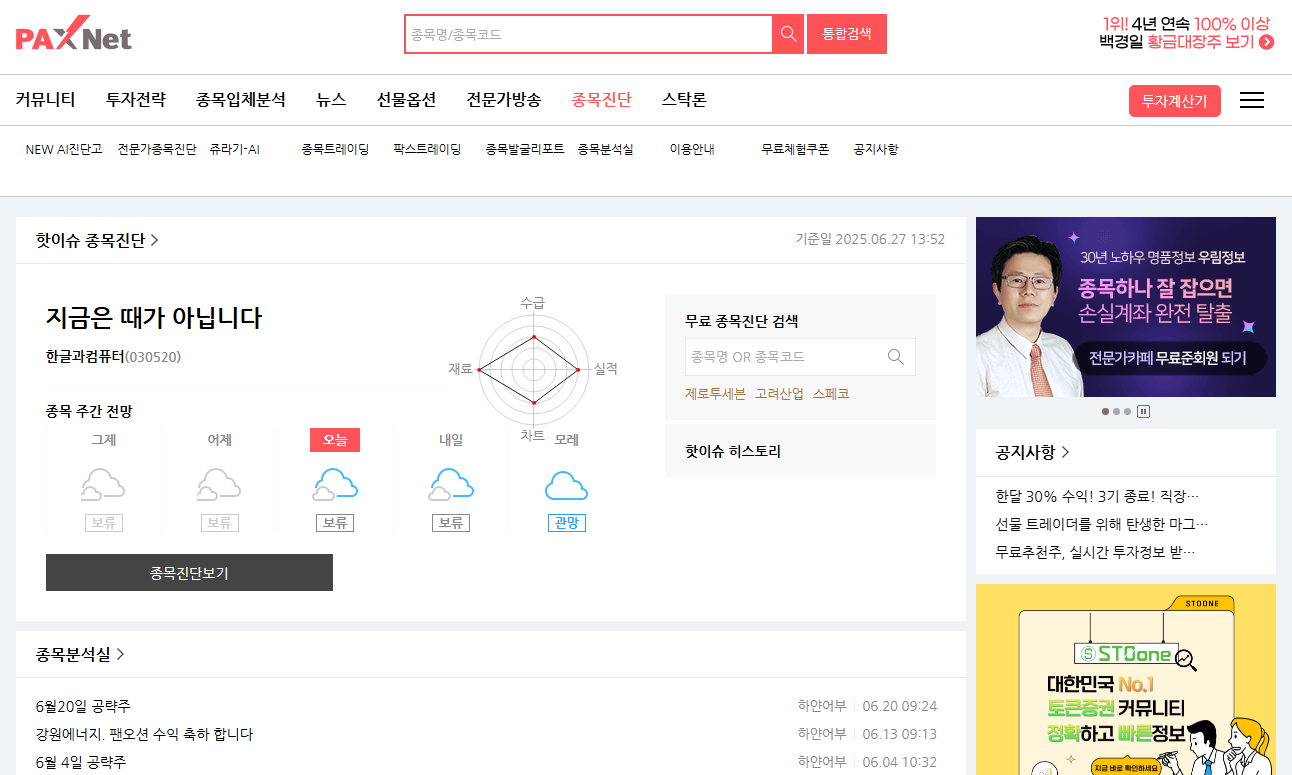Focus the top 종목명/종목코드 search field
Screen dimensions: 1292x775
coord(589,34)
